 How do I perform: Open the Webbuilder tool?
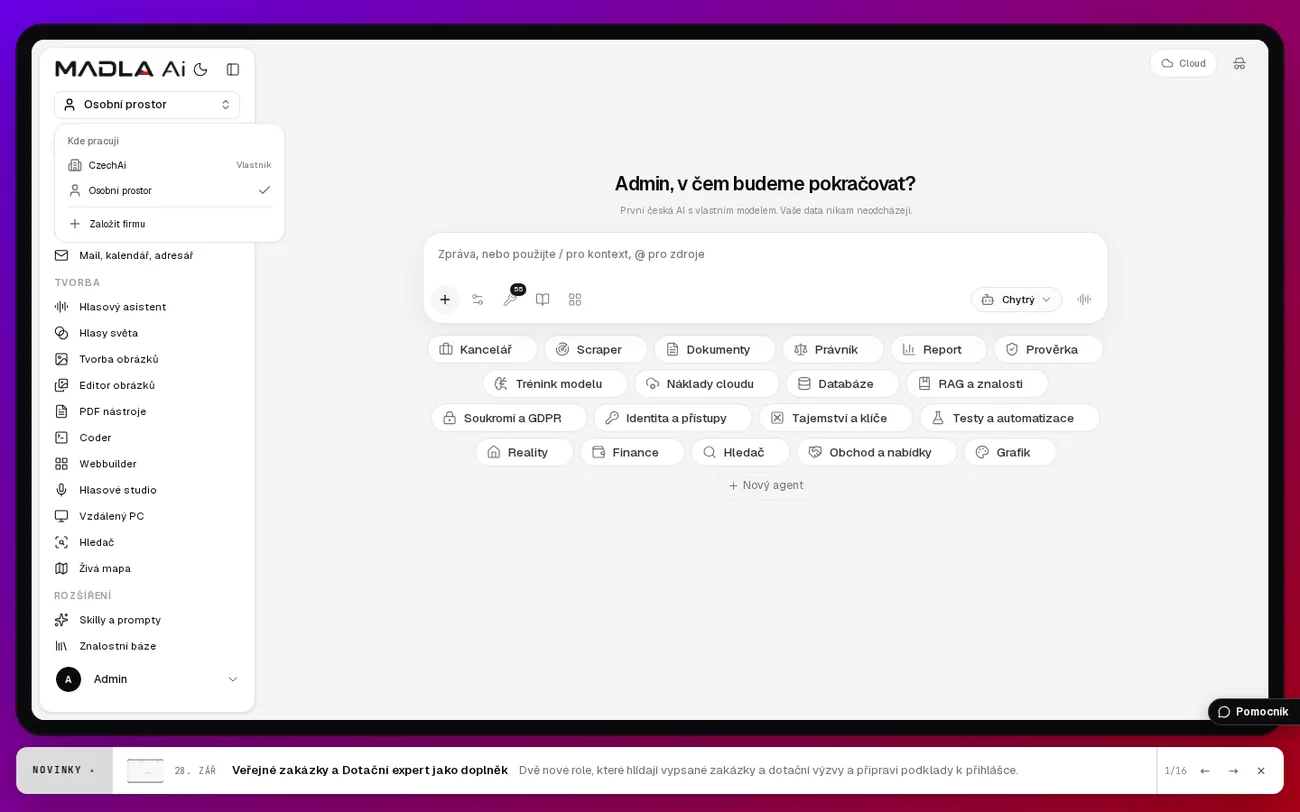point(147,464)
